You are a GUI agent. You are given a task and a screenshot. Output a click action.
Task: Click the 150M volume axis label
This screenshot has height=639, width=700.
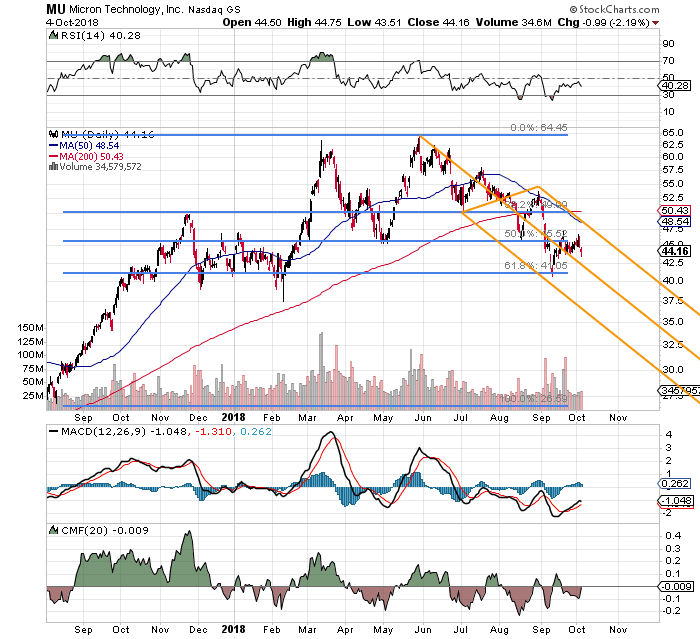tap(31, 328)
